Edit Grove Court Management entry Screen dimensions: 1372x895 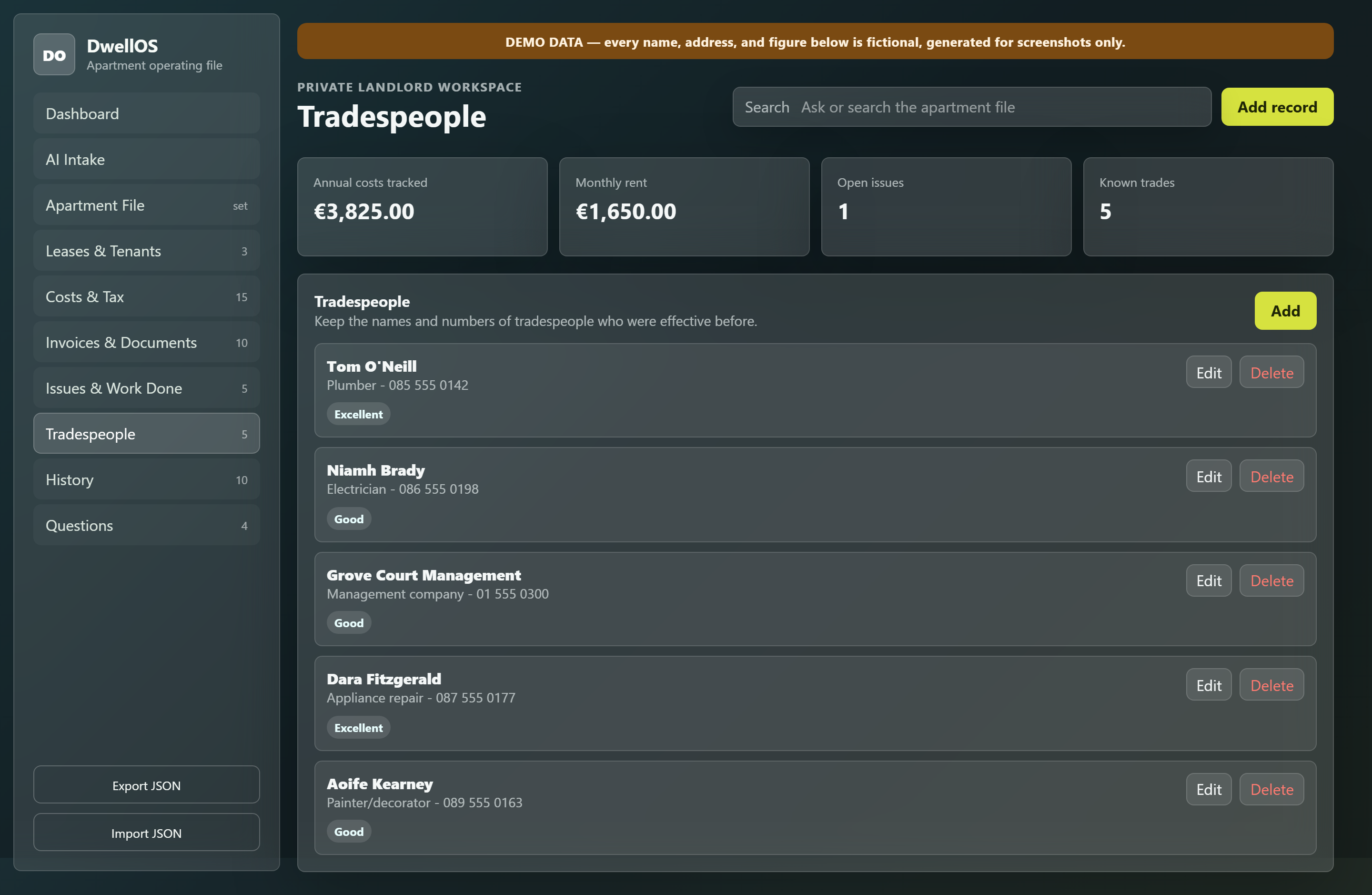click(1209, 581)
